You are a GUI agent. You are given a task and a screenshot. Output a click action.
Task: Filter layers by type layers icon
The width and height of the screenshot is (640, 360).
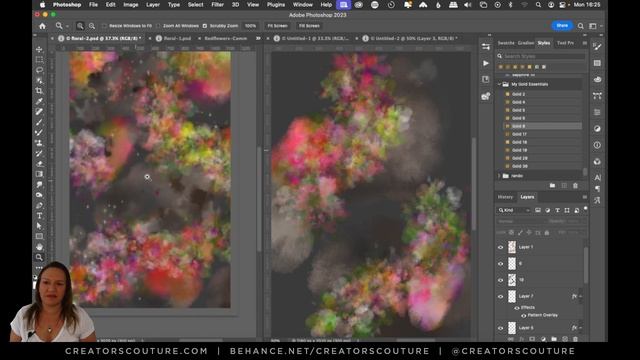(557, 210)
